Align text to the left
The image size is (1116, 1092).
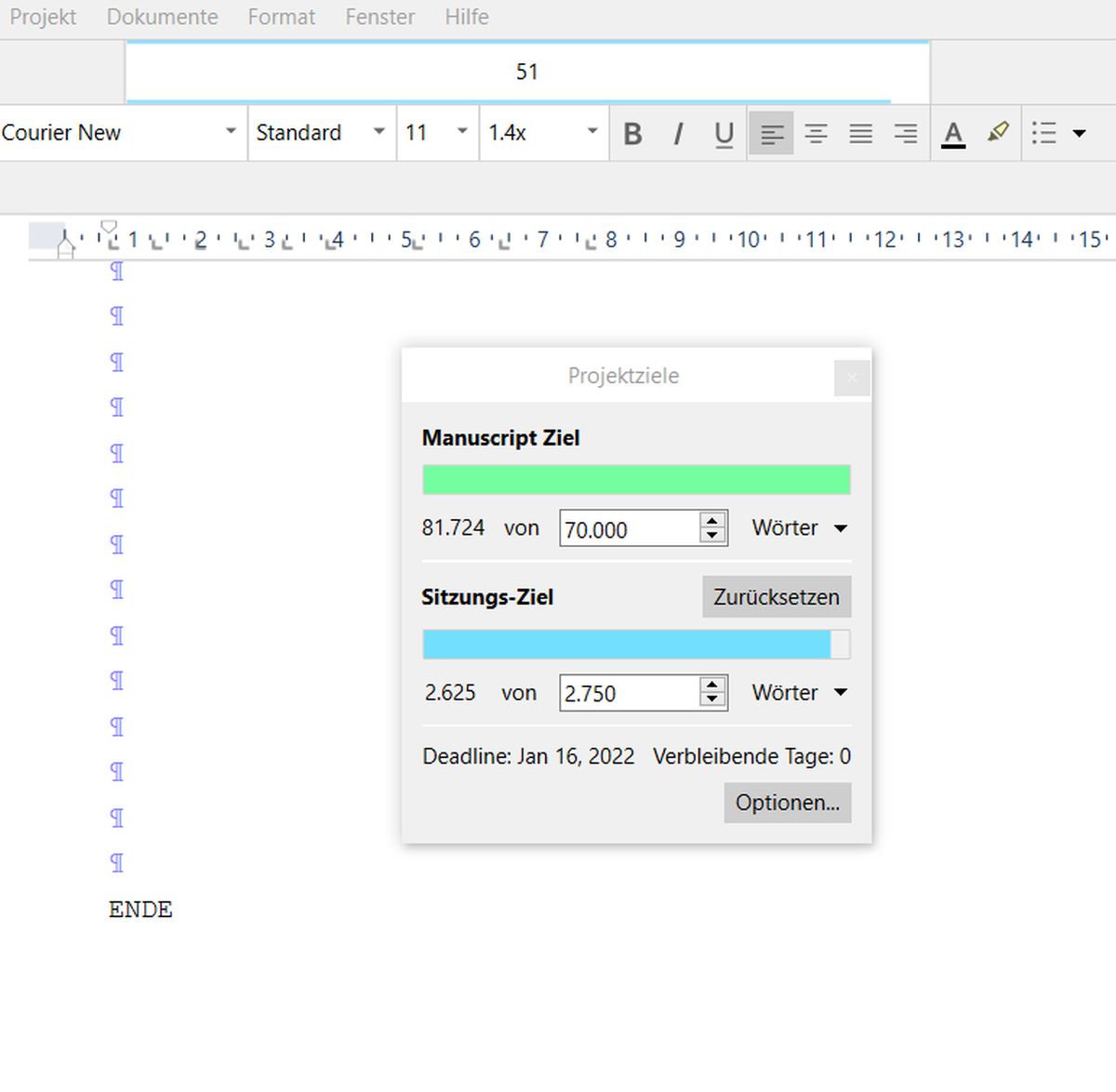click(771, 134)
